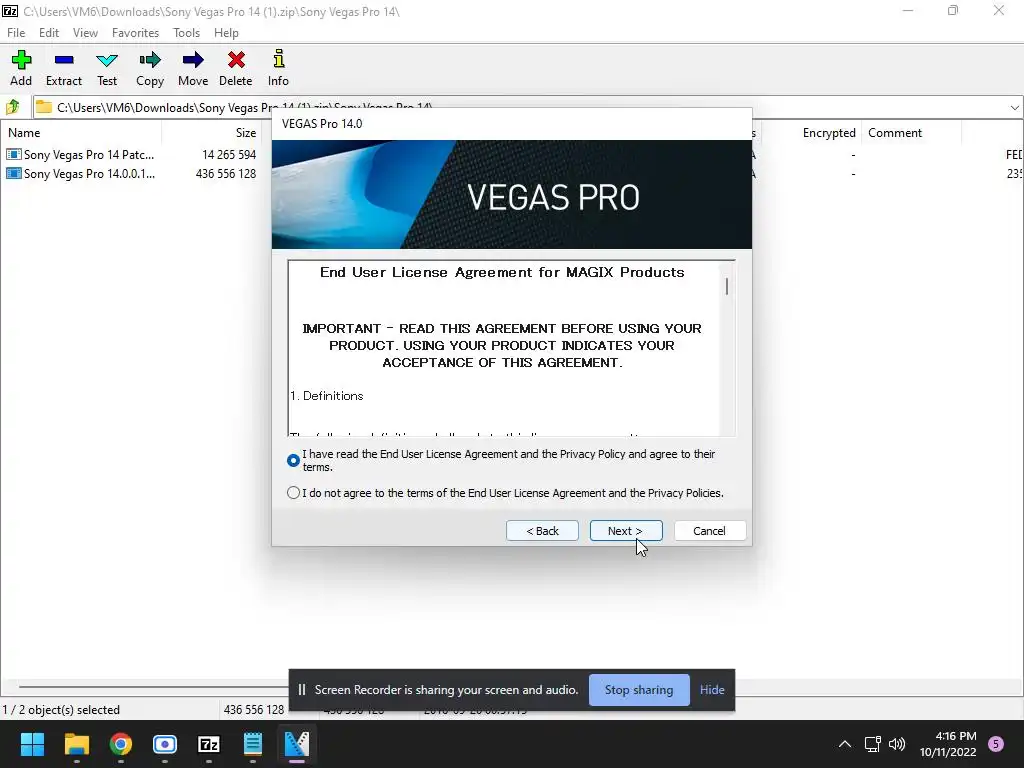This screenshot has height=768, width=1024.
Task: Open the Help menu
Action: 226,33
